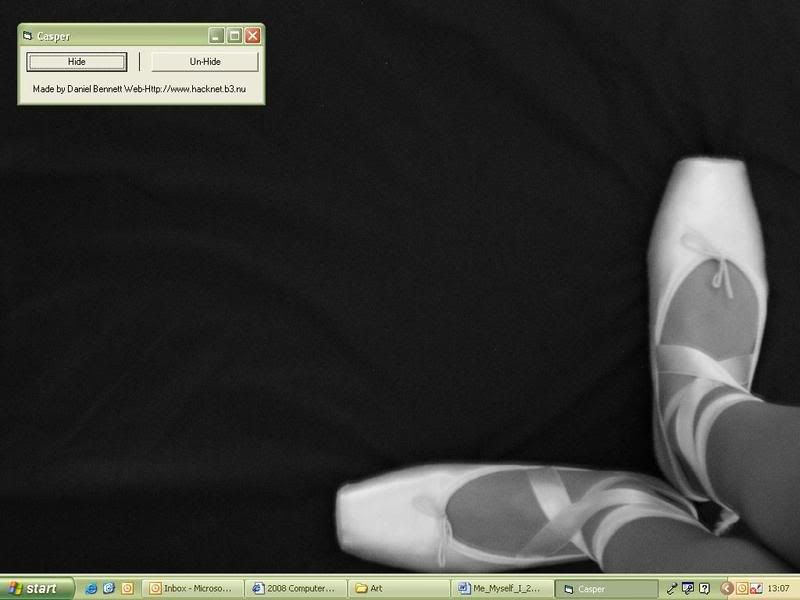
Task: Open Outlook from Quick Launch bar
Action: tap(127, 589)
